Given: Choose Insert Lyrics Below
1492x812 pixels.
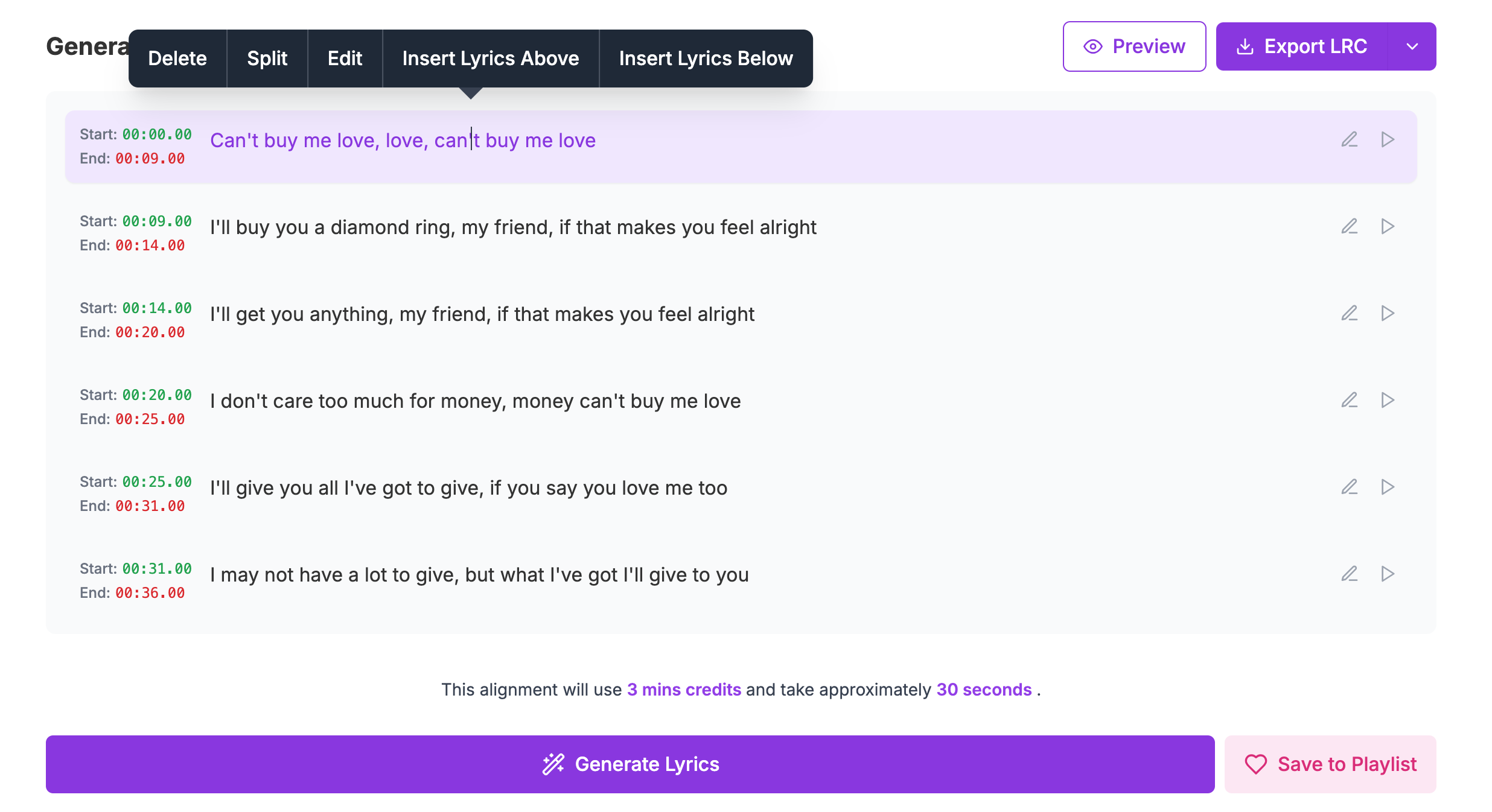Looking at the screenshot, I should [706, 59].
